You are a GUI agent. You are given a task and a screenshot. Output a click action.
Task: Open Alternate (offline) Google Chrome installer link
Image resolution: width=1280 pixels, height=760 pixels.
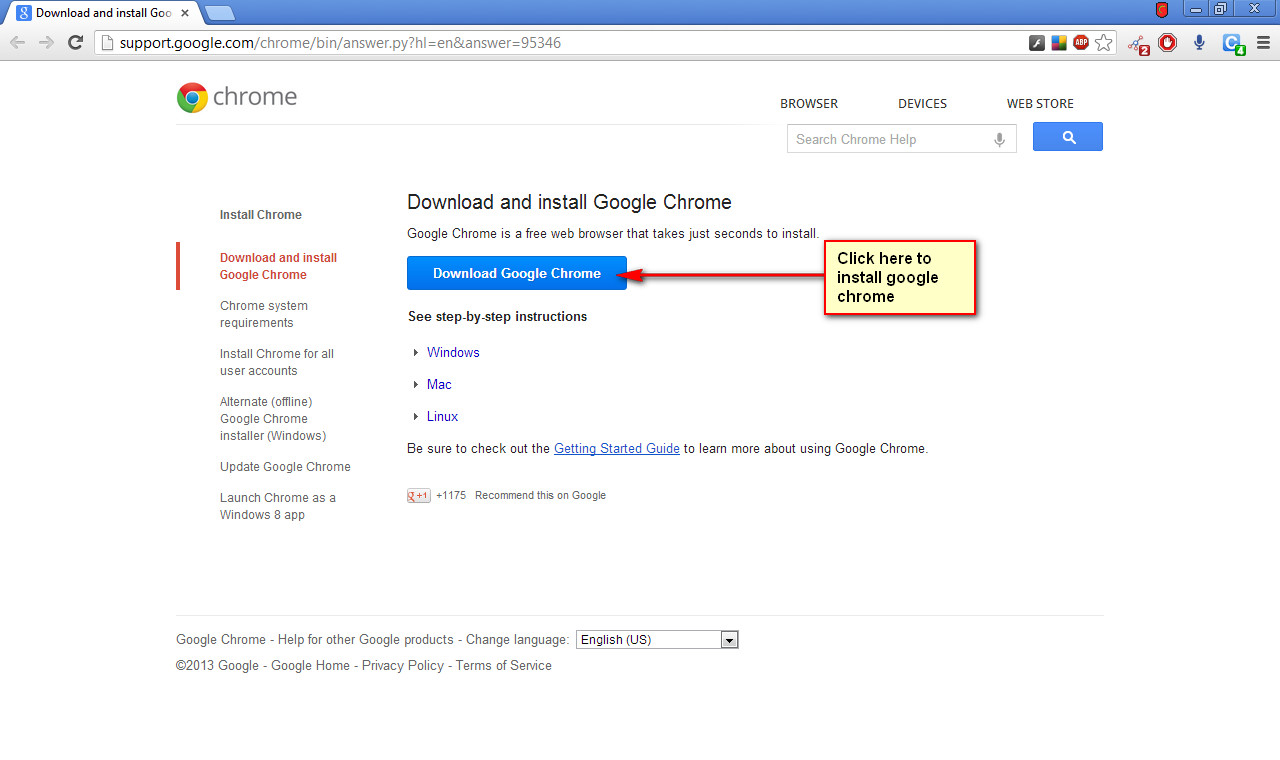pyautogui.click(x=273, y=419)
